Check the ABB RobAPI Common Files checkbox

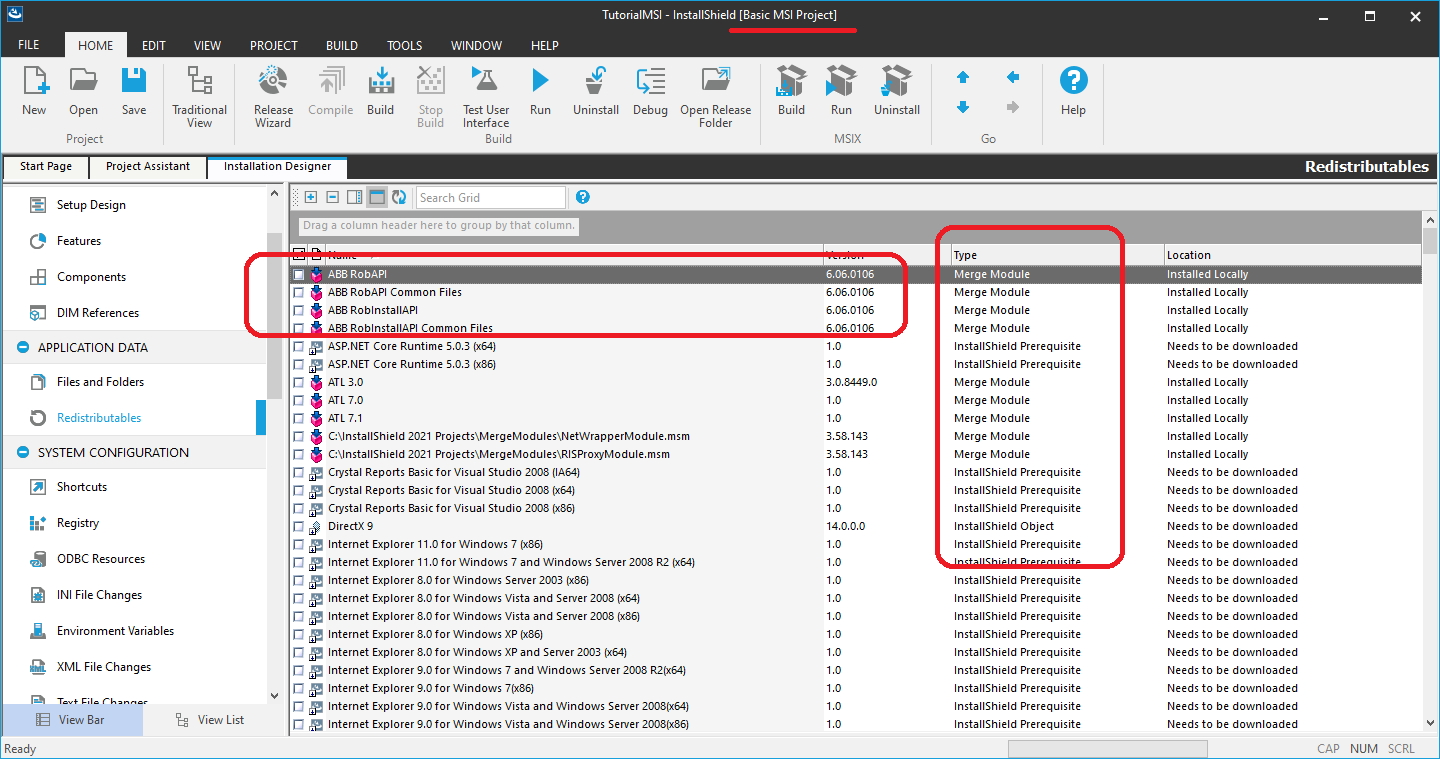click(299, 292)
